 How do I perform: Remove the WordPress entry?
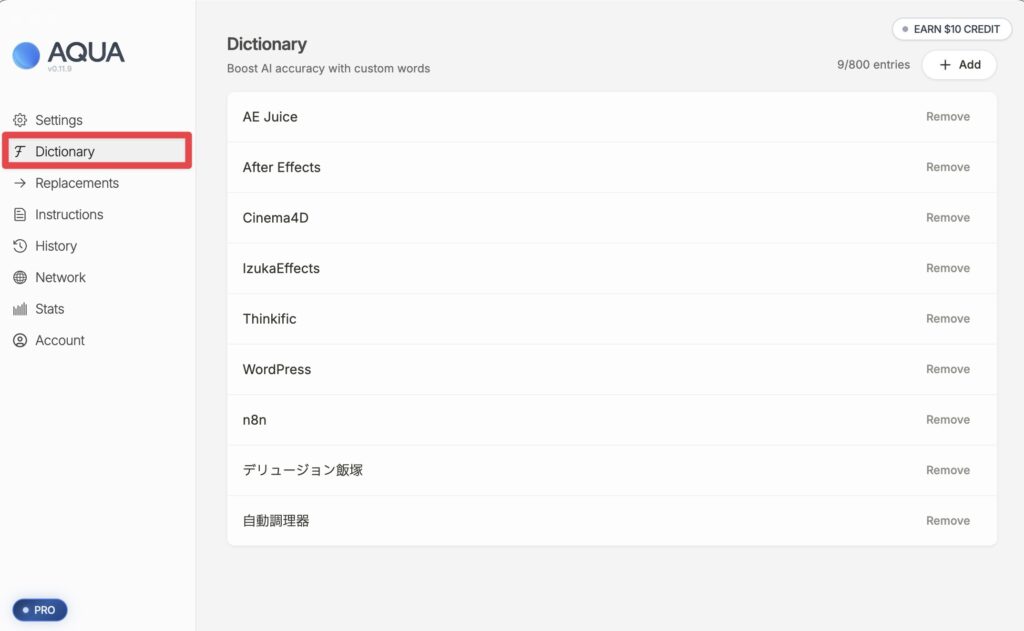(x=947, y=369)
